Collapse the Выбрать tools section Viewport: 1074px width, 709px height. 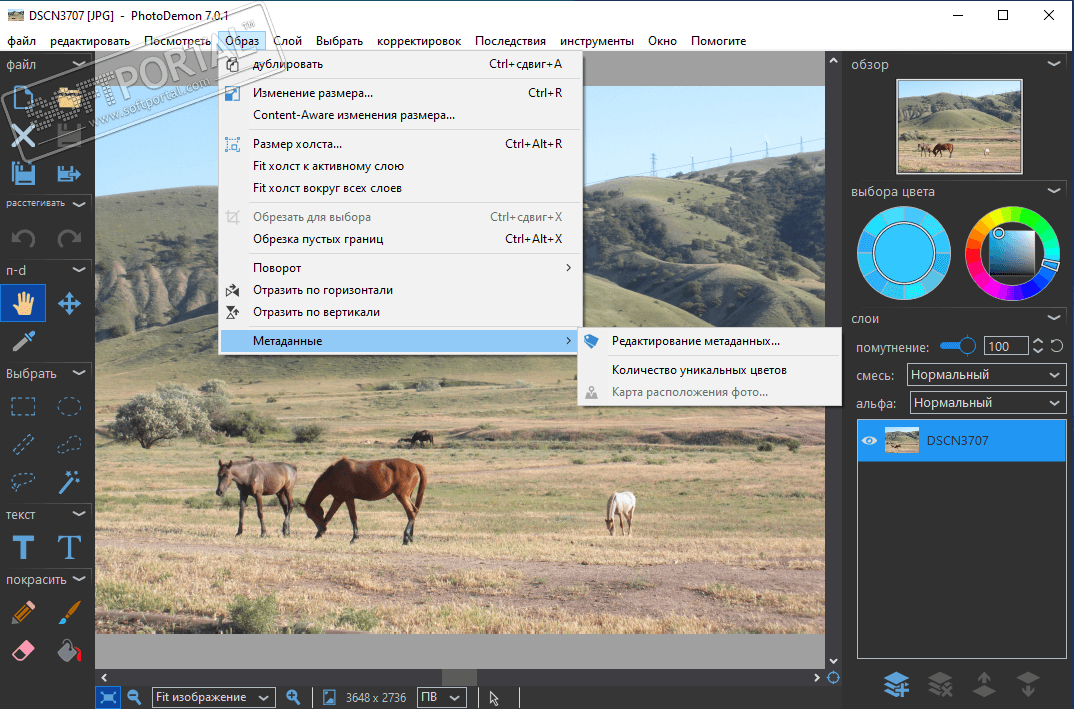pyautogui.click(x=79, y=373)
